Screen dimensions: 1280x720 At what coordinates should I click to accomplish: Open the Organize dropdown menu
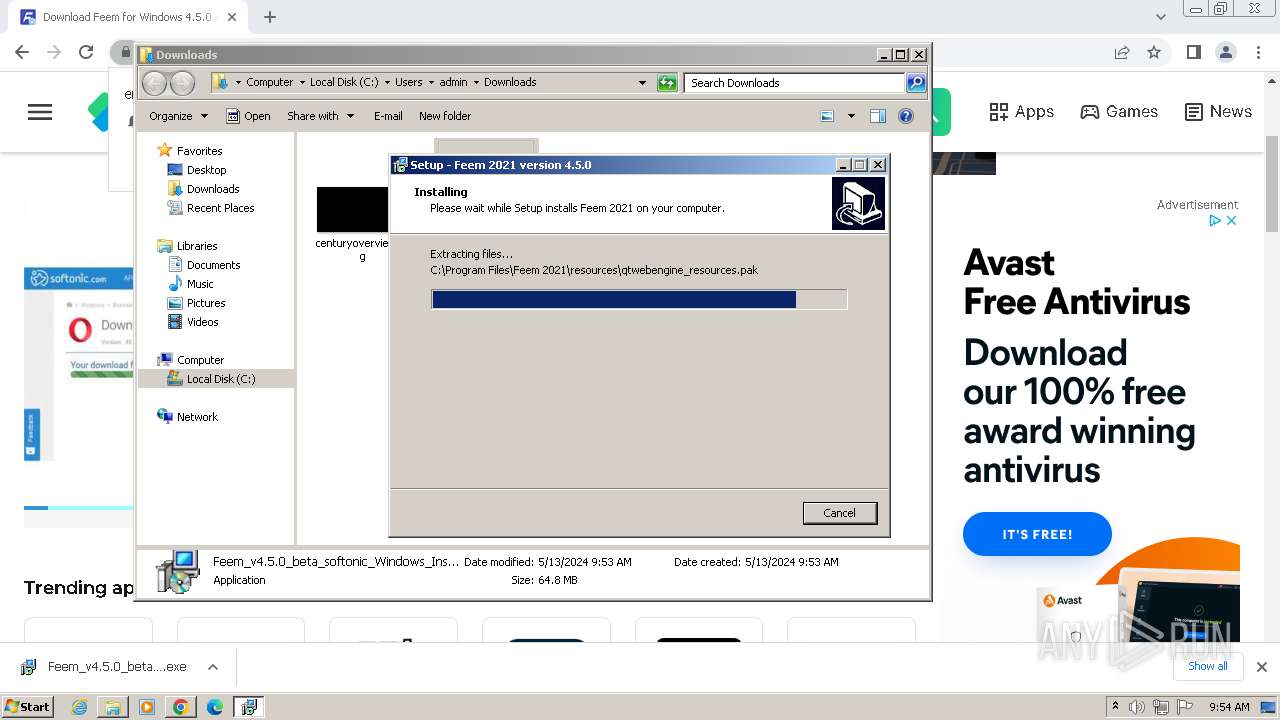(178, 116)
